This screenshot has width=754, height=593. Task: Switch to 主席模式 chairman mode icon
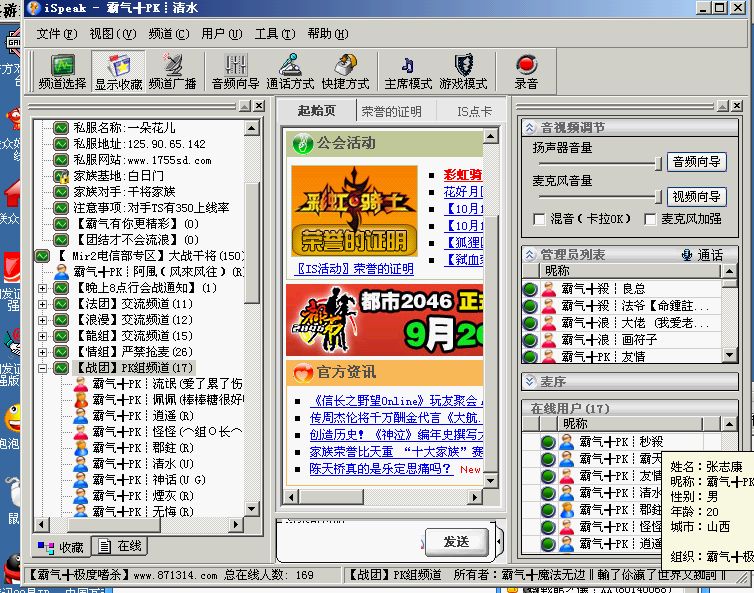(408, 73)
